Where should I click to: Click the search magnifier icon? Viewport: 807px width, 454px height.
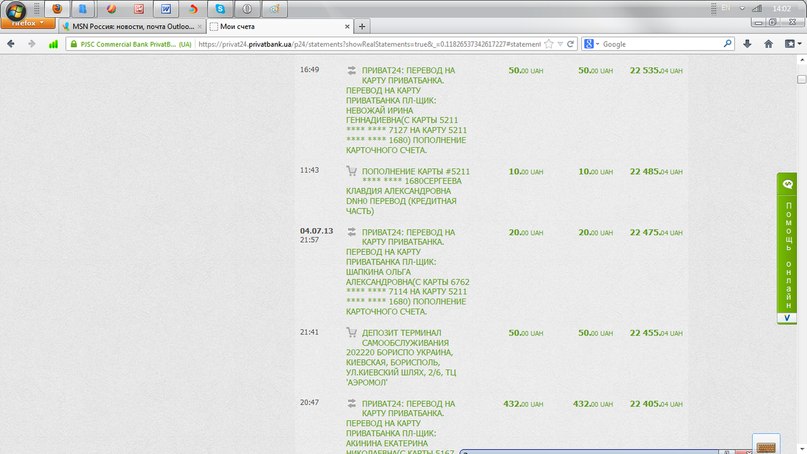(727, 44)
